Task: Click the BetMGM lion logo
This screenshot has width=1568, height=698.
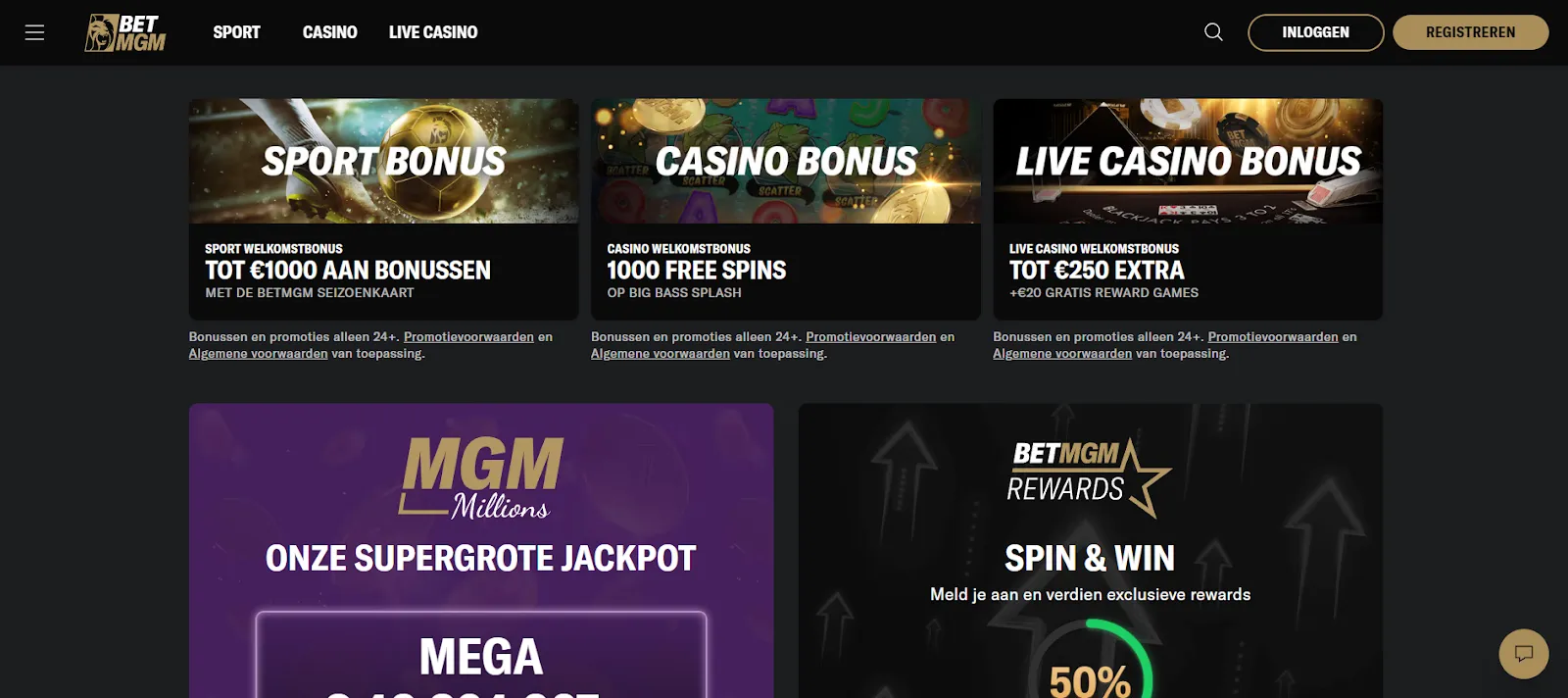Action: tap(125, 32)
